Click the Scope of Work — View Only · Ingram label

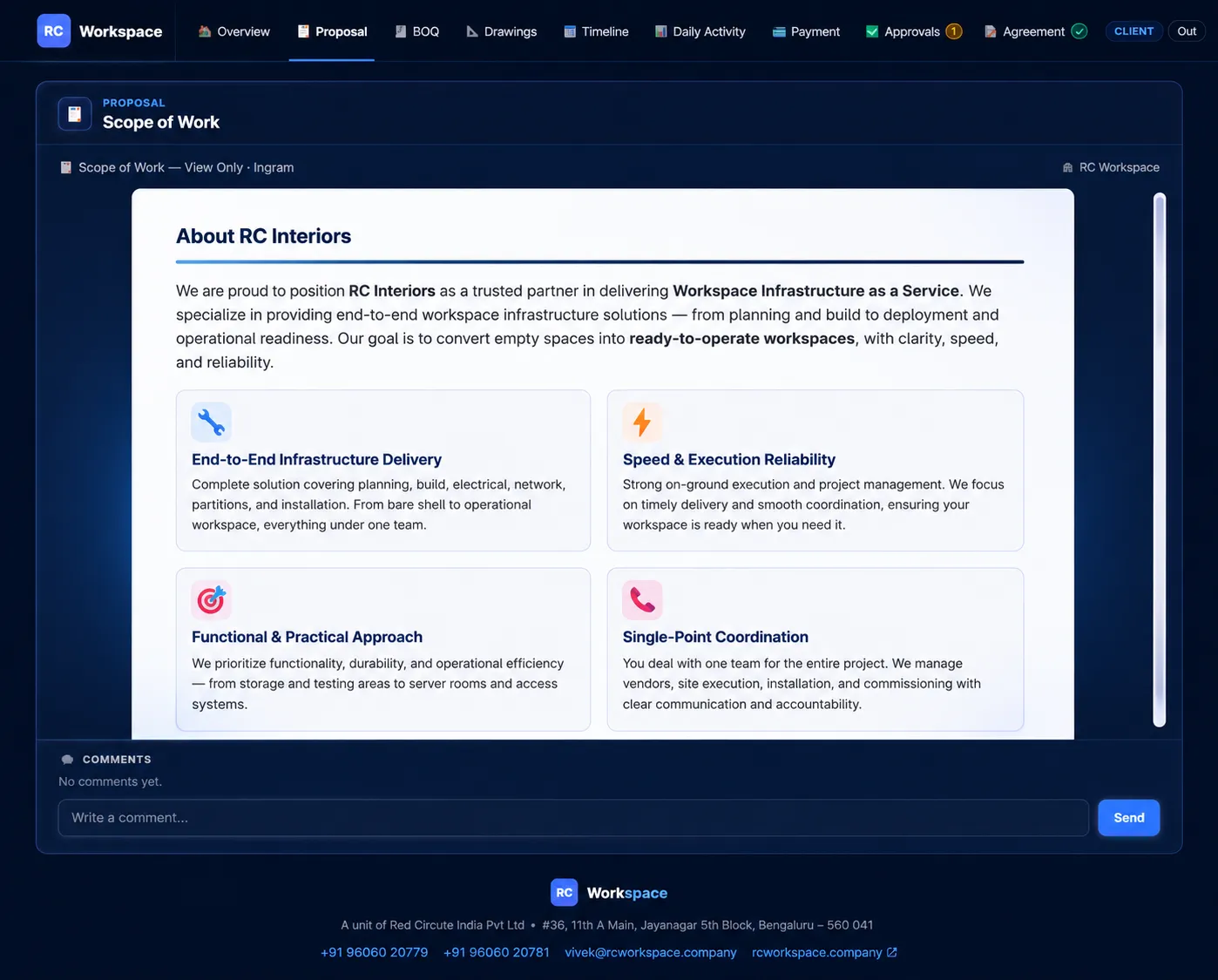(186, 167)
